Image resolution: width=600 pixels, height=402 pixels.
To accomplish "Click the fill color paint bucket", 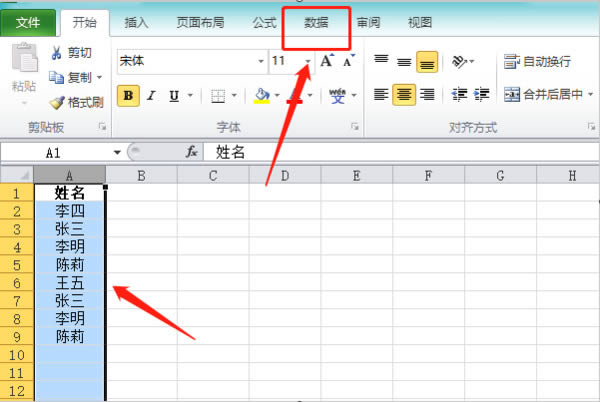I will 262,96.
